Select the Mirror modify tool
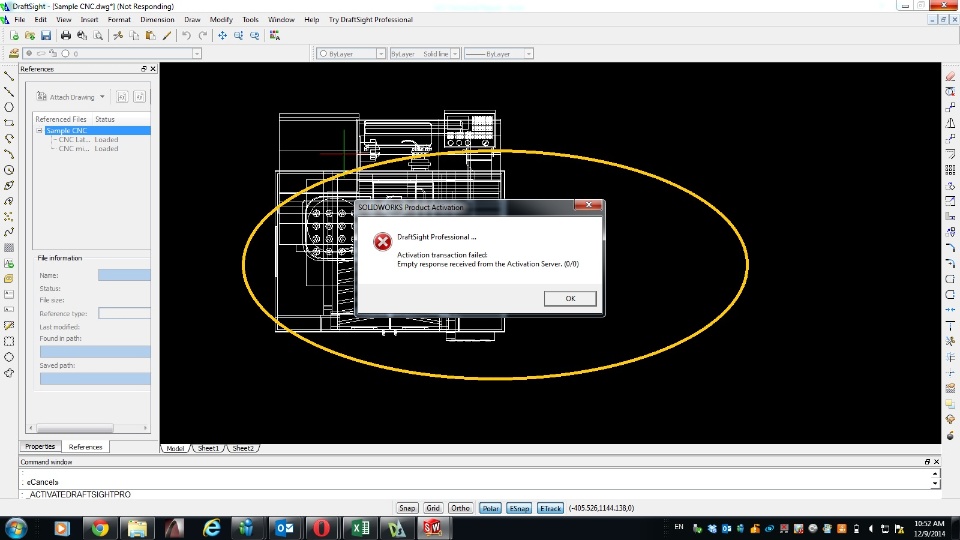Image resolution: width=960 pixels, height=540 pixels. (x=950, y=122)
